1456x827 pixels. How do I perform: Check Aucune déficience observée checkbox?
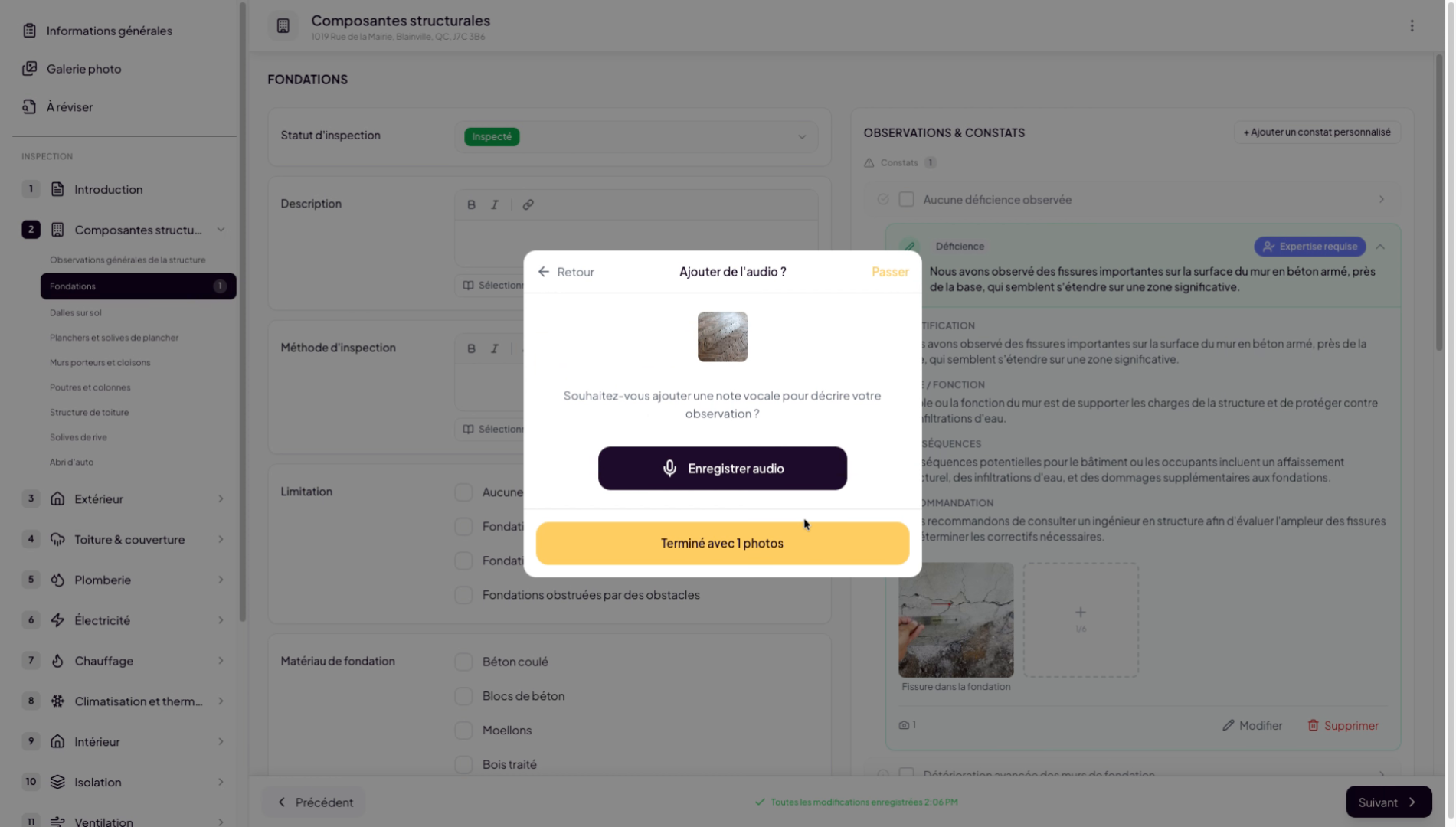[x=906, y=200]
